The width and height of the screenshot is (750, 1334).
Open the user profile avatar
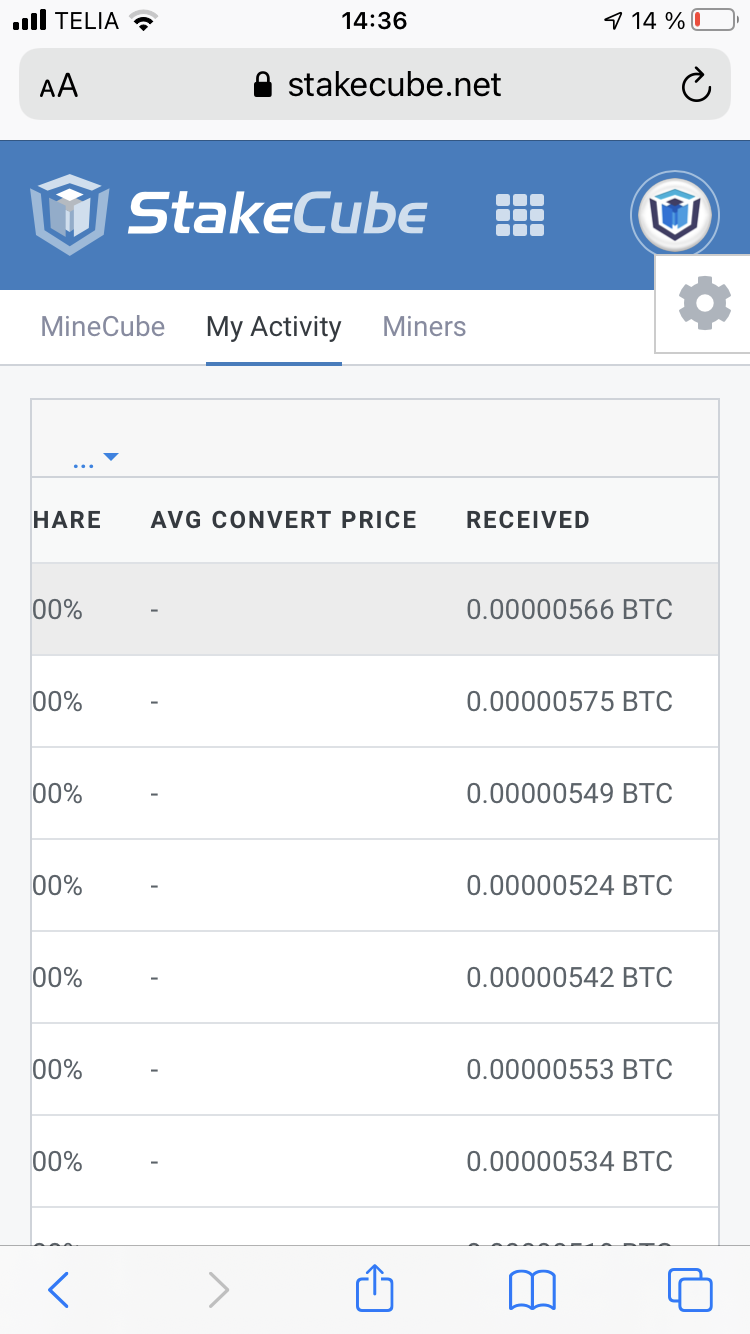675,214
